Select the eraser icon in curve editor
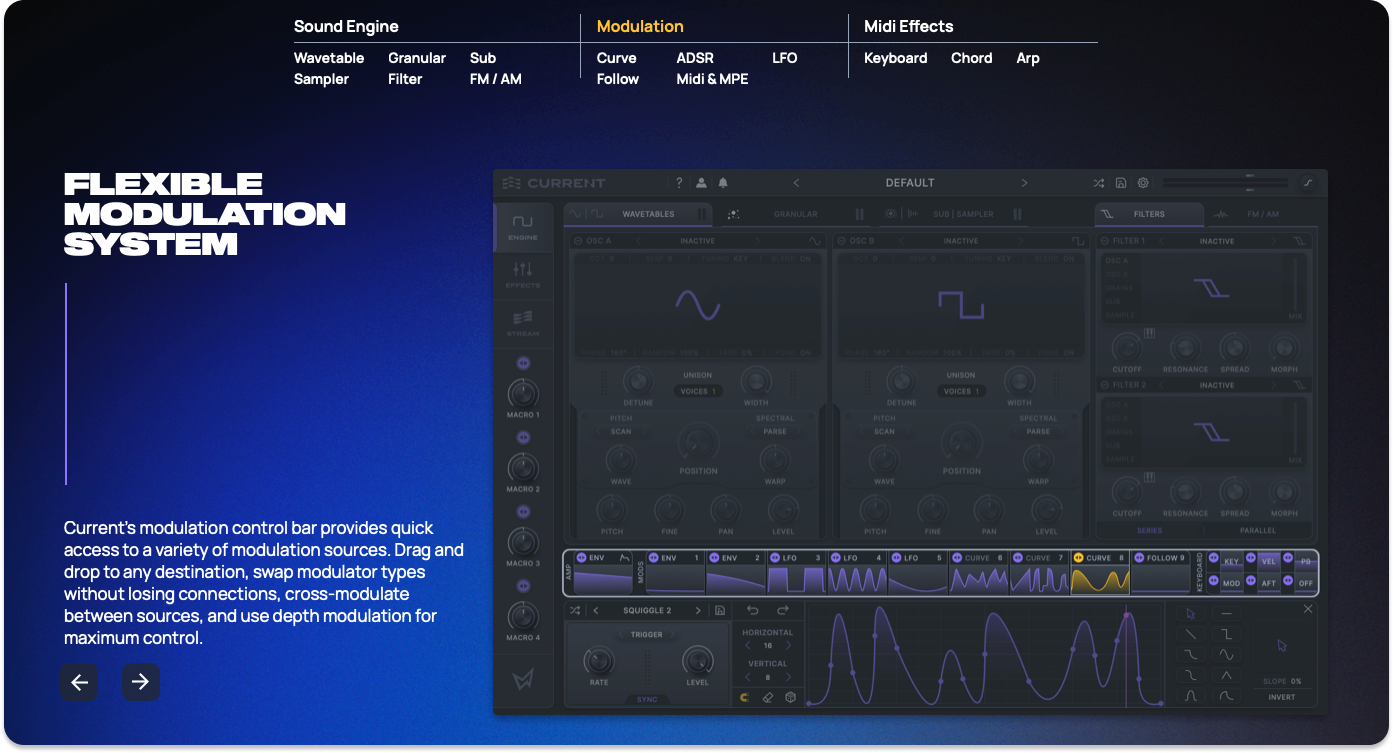The width and height of the screenshot is (1393, 753). tap(768, 697)
